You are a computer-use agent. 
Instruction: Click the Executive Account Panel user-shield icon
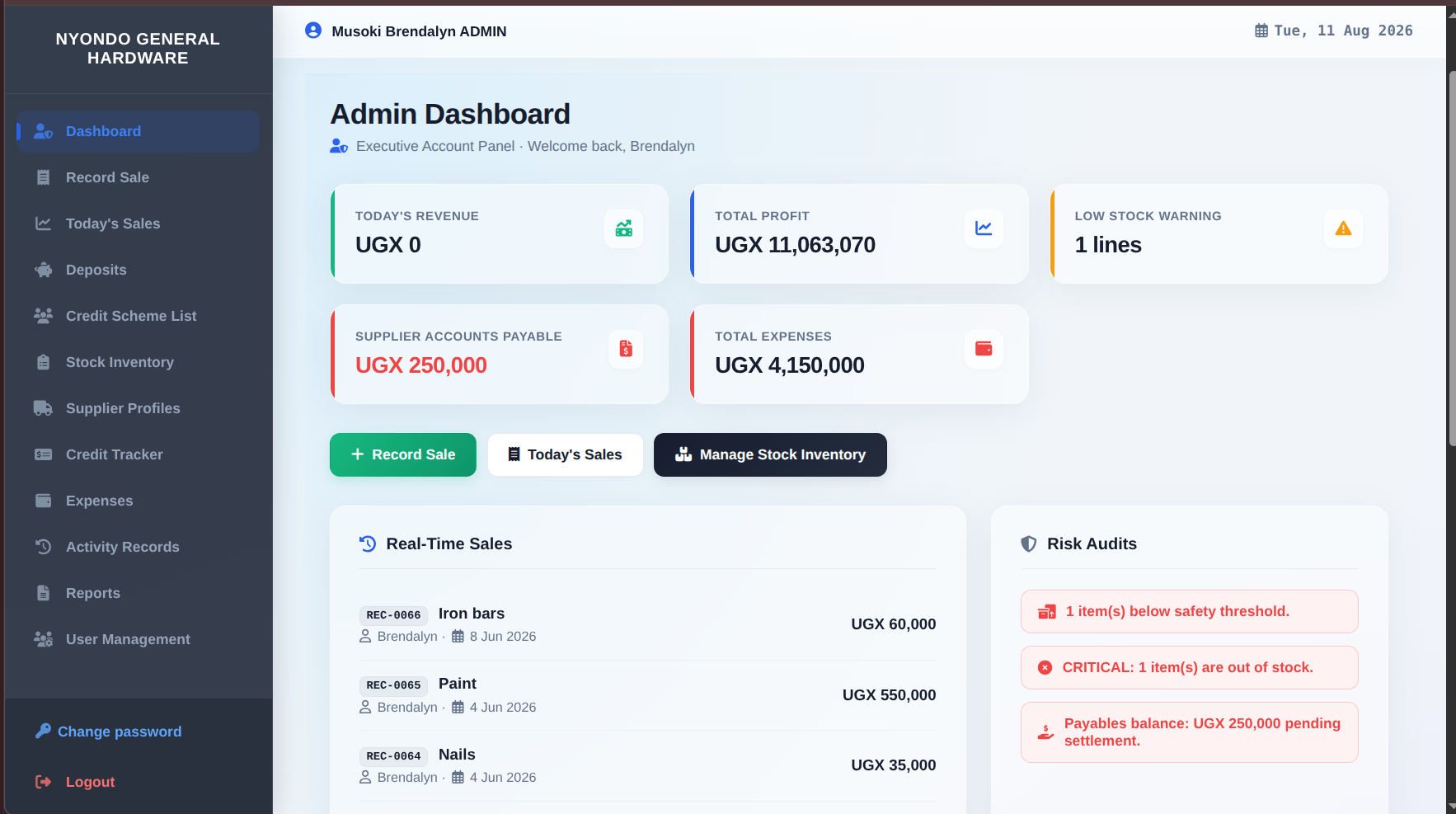pos(339,146)
